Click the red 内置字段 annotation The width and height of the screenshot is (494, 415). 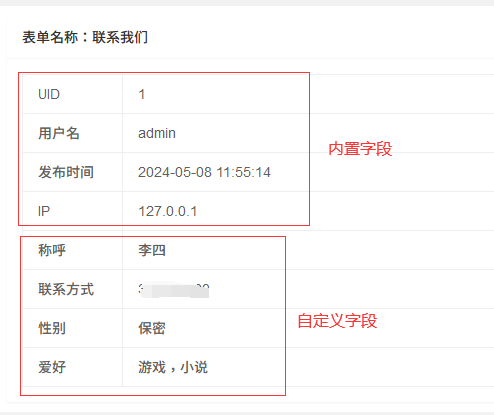(360, 149)
